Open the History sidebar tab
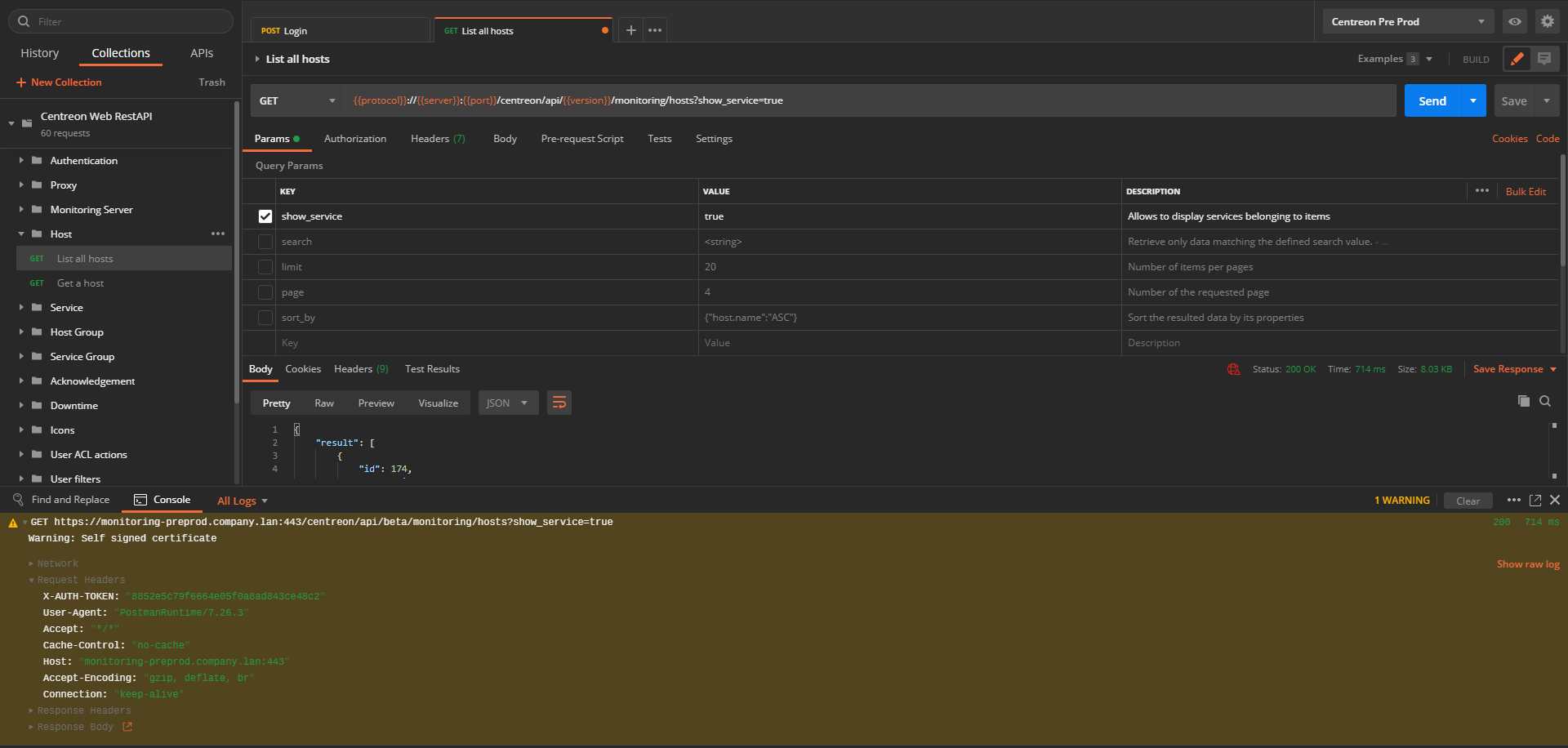Viewport: 1568px width, 748px height. [x=40, y=53]
